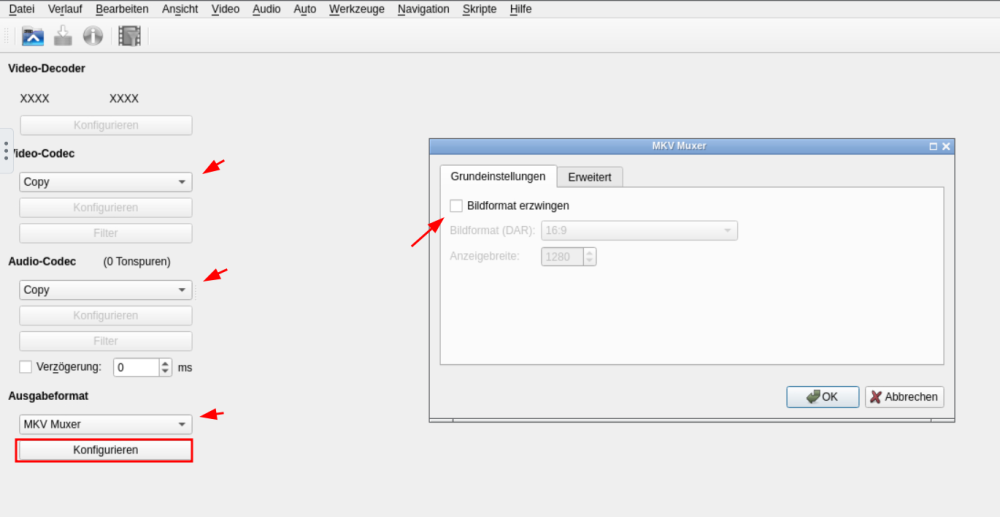Open the Hilfe menu
Image resolution: width=1000 pixels, height=517 pixels.
[520, 9]
